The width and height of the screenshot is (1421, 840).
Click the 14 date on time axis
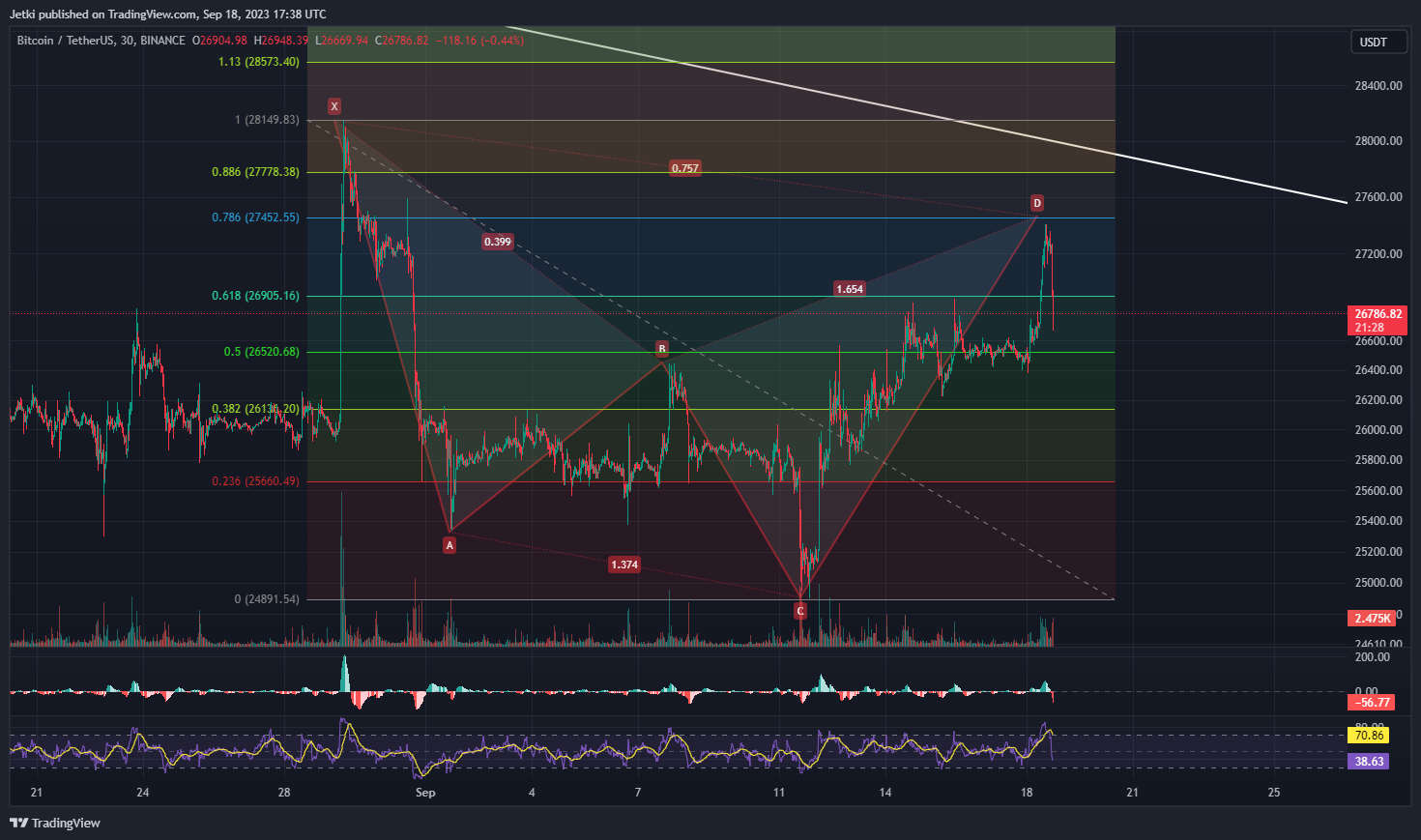885,793
